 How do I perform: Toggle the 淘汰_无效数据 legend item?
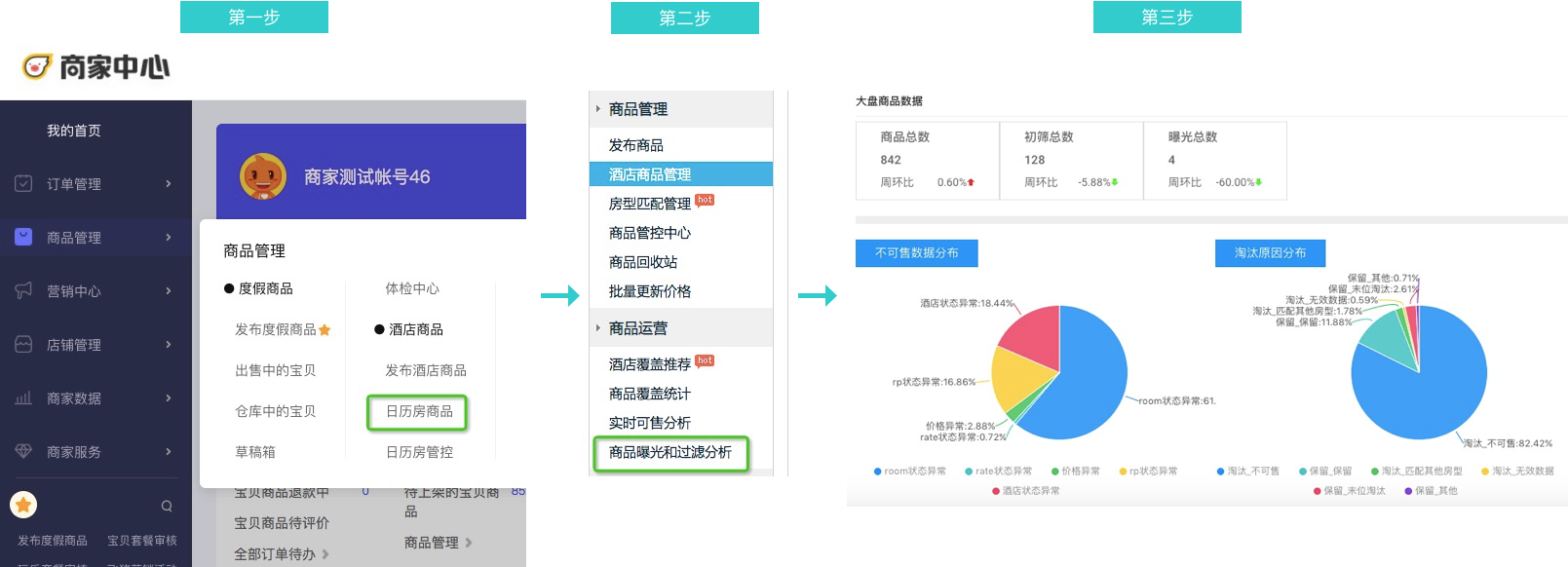point(1517,471)
